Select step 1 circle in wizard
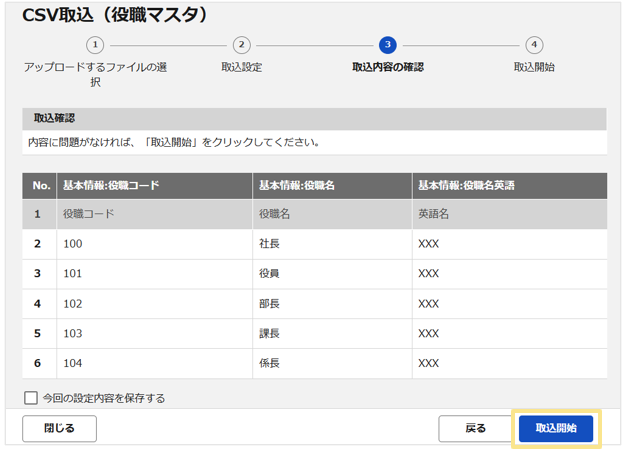The width and height of the screenshot is (627, 451). (95, 45)
